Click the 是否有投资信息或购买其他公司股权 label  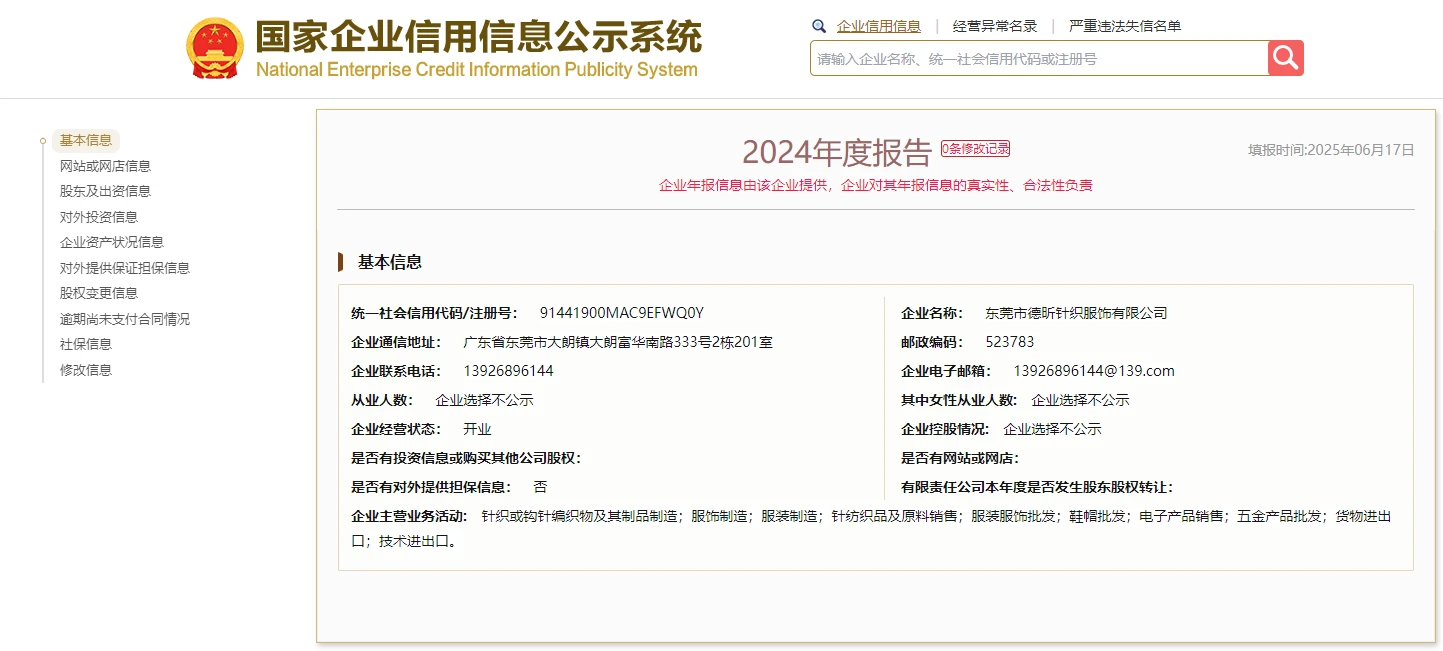[x=466, y=458]
